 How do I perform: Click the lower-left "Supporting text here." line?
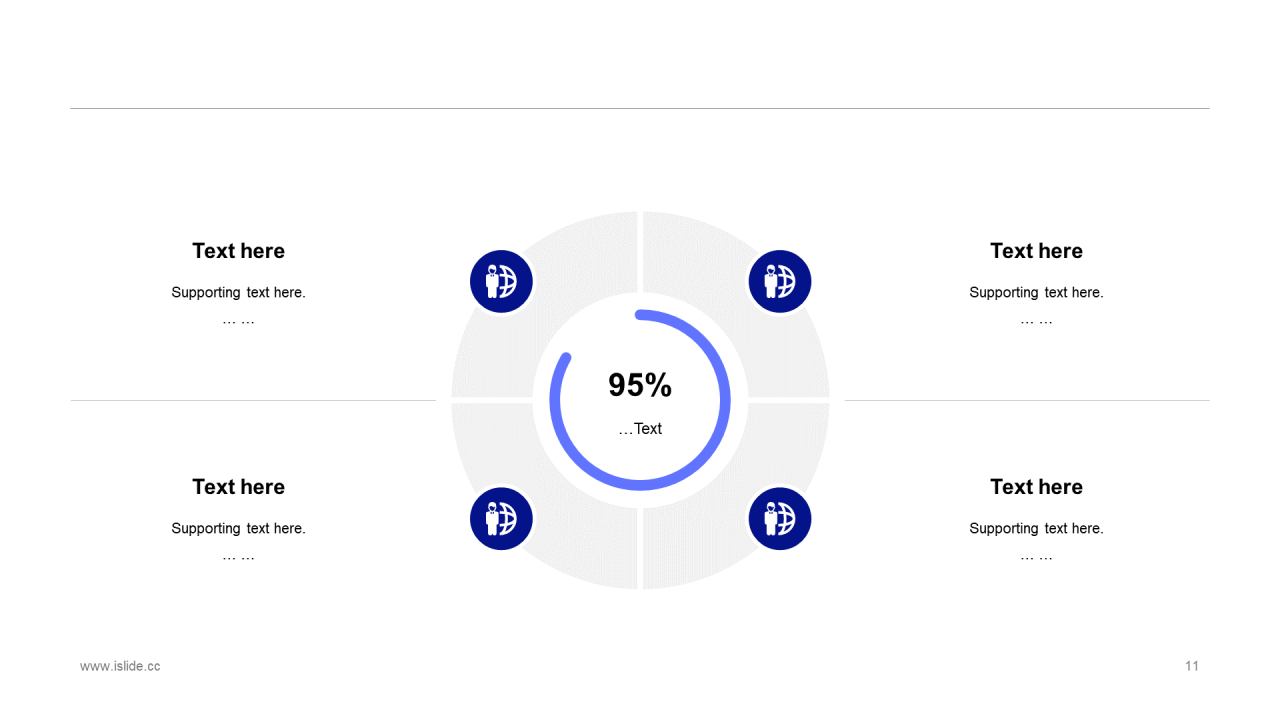[x=238, y=529]
